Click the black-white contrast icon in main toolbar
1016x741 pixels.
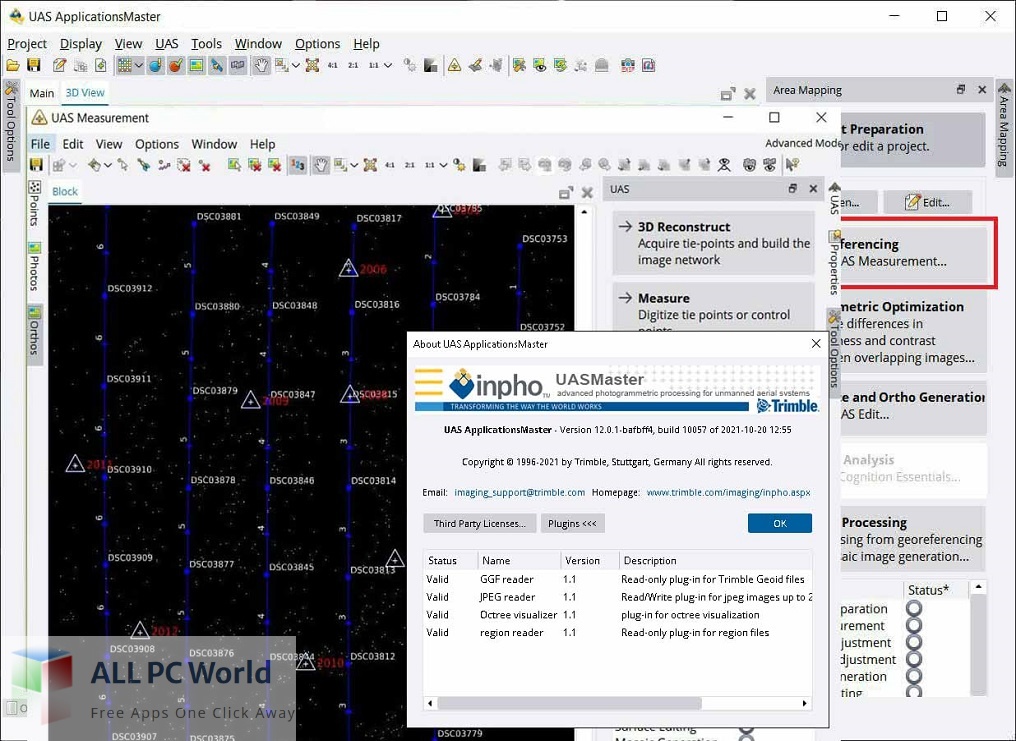pos(430,65)
